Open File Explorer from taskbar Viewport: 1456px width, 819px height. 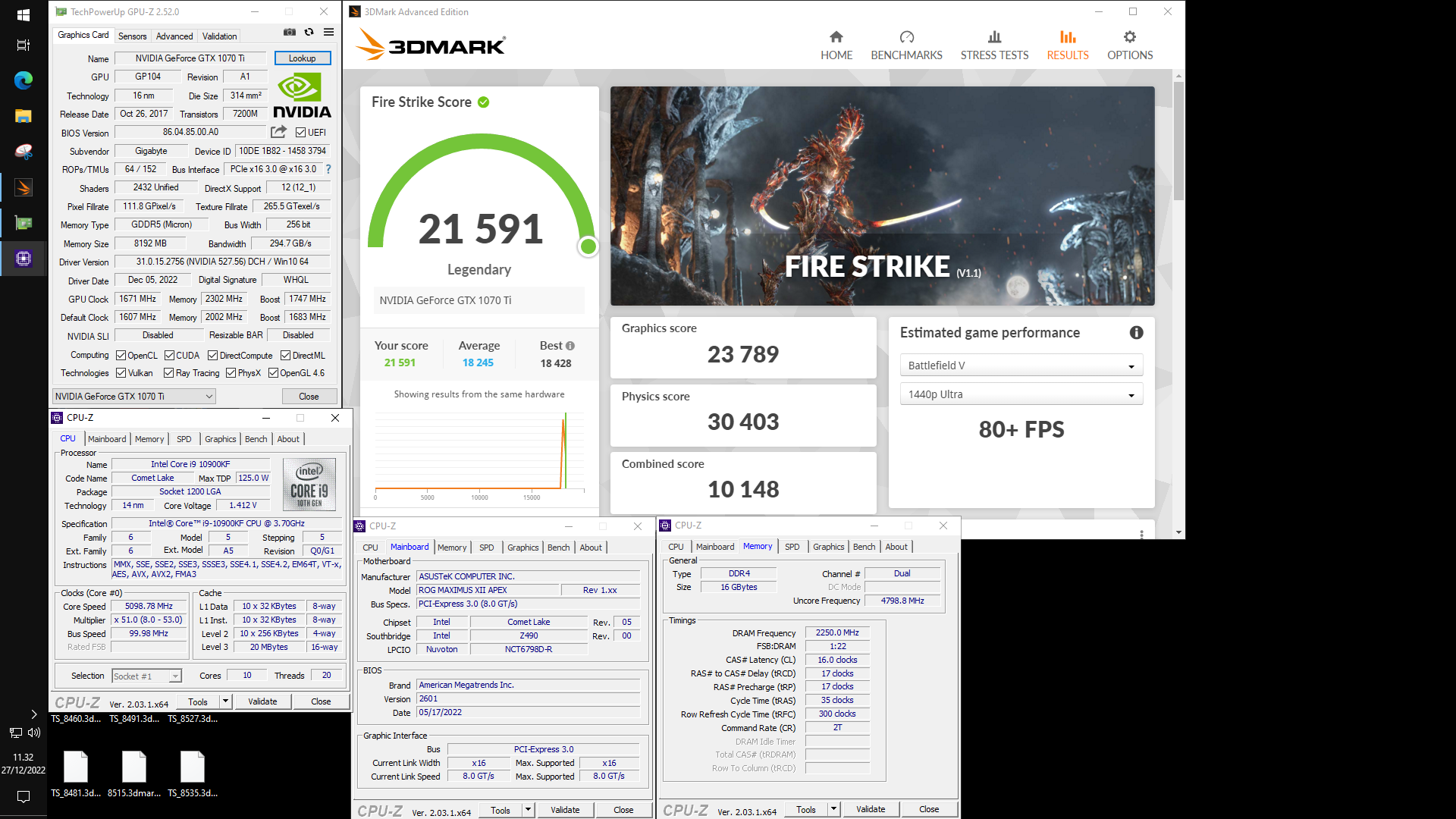[x=23, y=115]
